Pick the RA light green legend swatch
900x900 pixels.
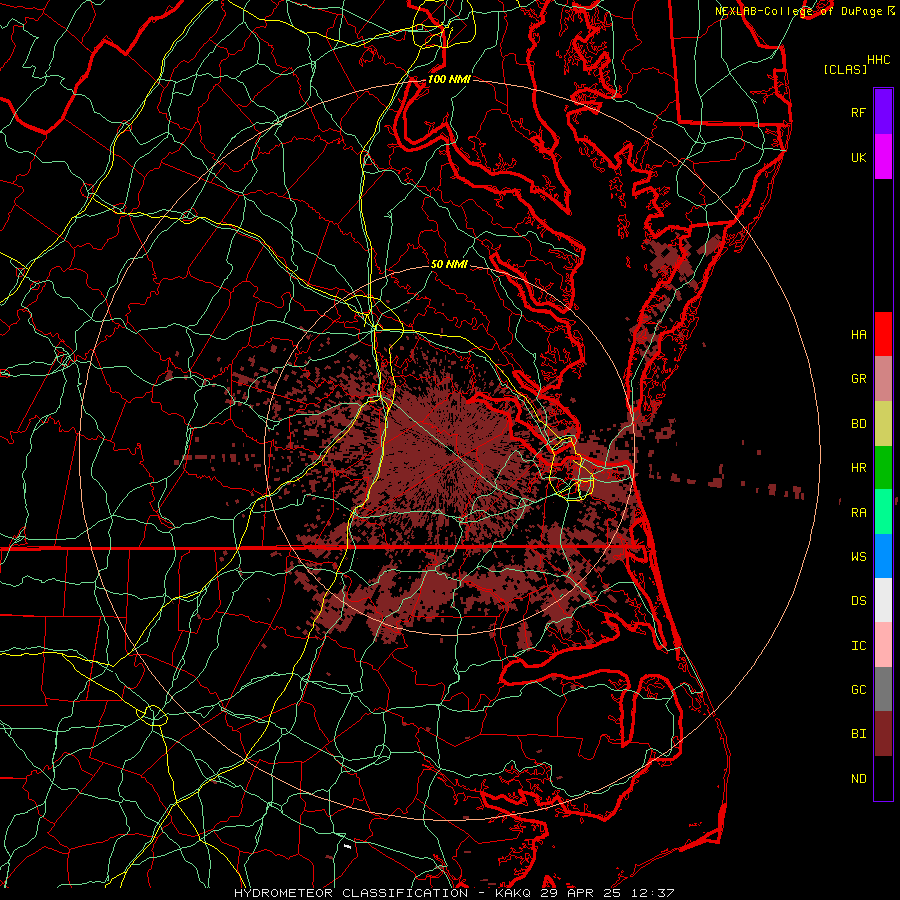883,511
